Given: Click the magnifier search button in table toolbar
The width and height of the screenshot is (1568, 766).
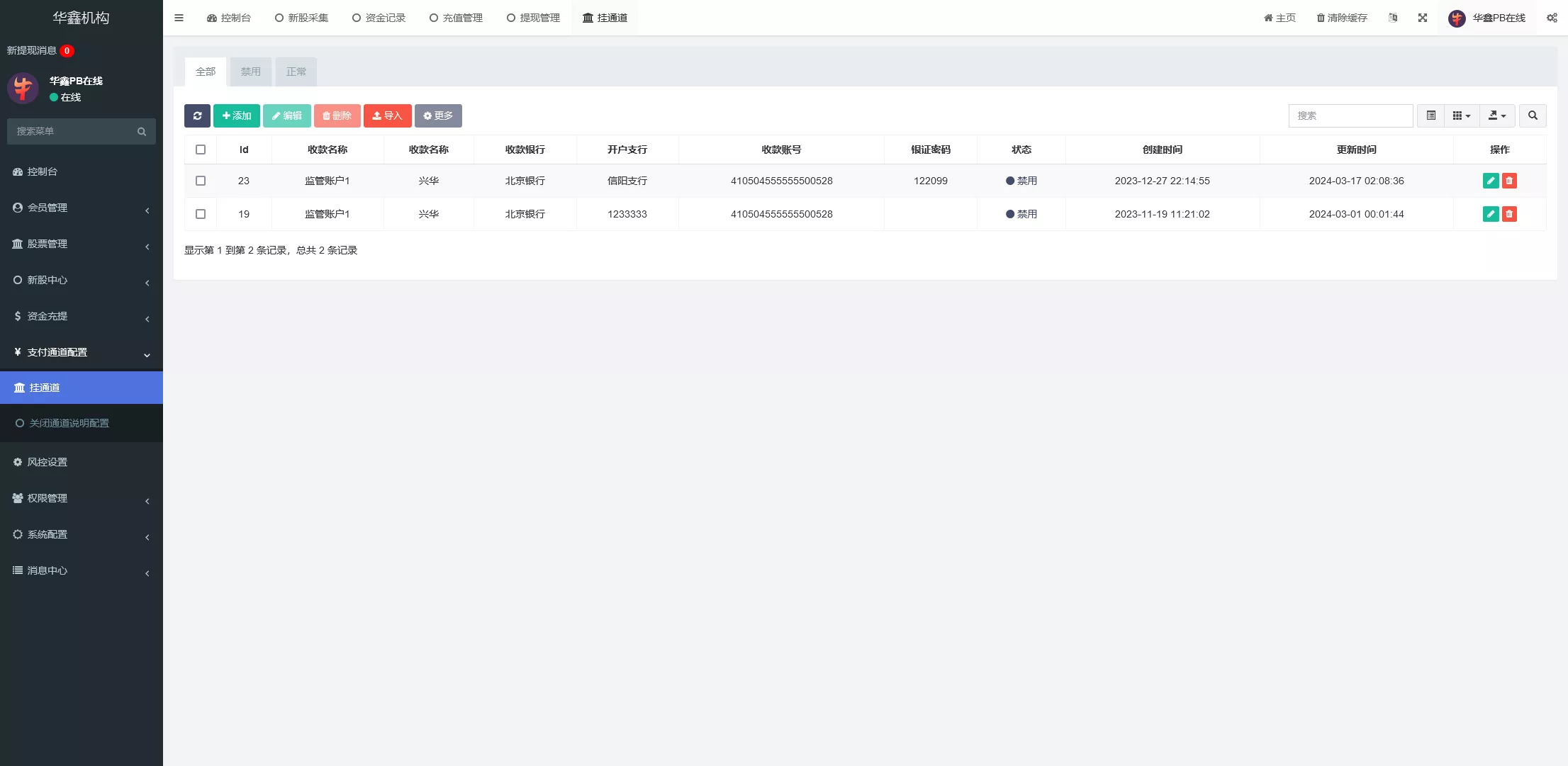Looking at the screenshot, I should pos(1533,116).
